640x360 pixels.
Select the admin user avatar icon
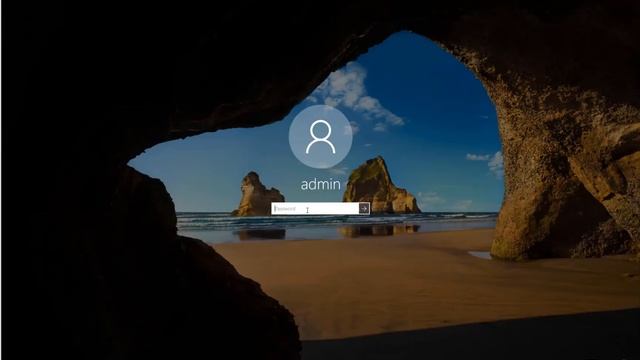320,137
